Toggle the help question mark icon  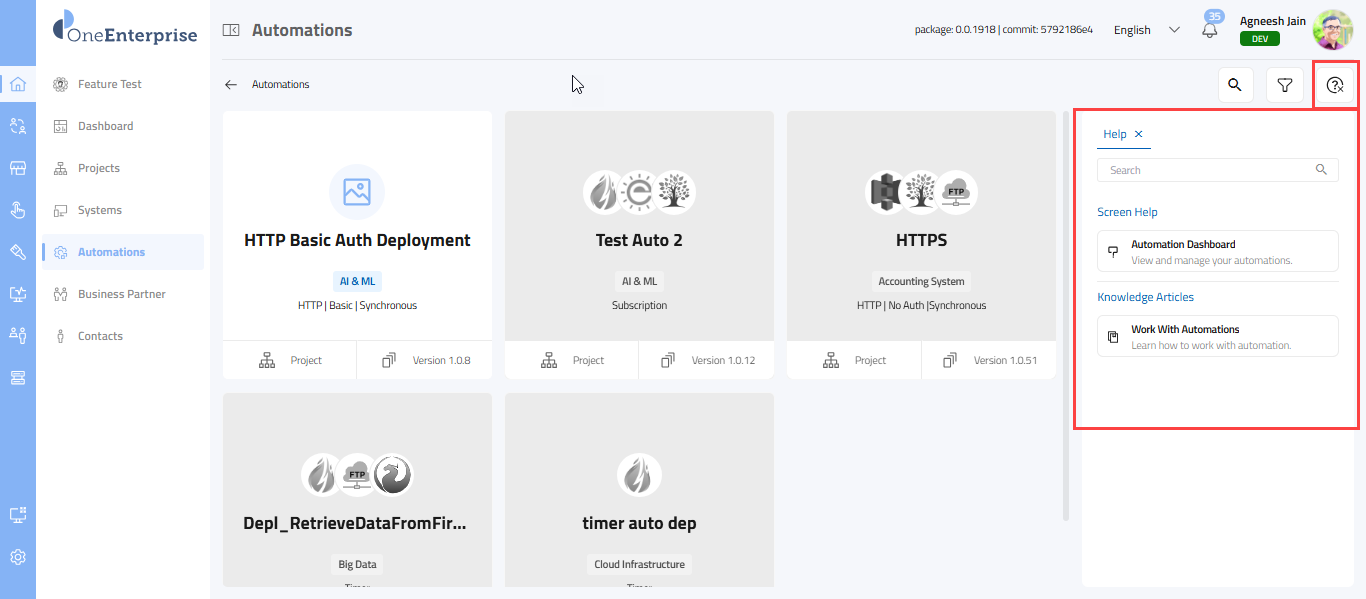[1334, 85]
